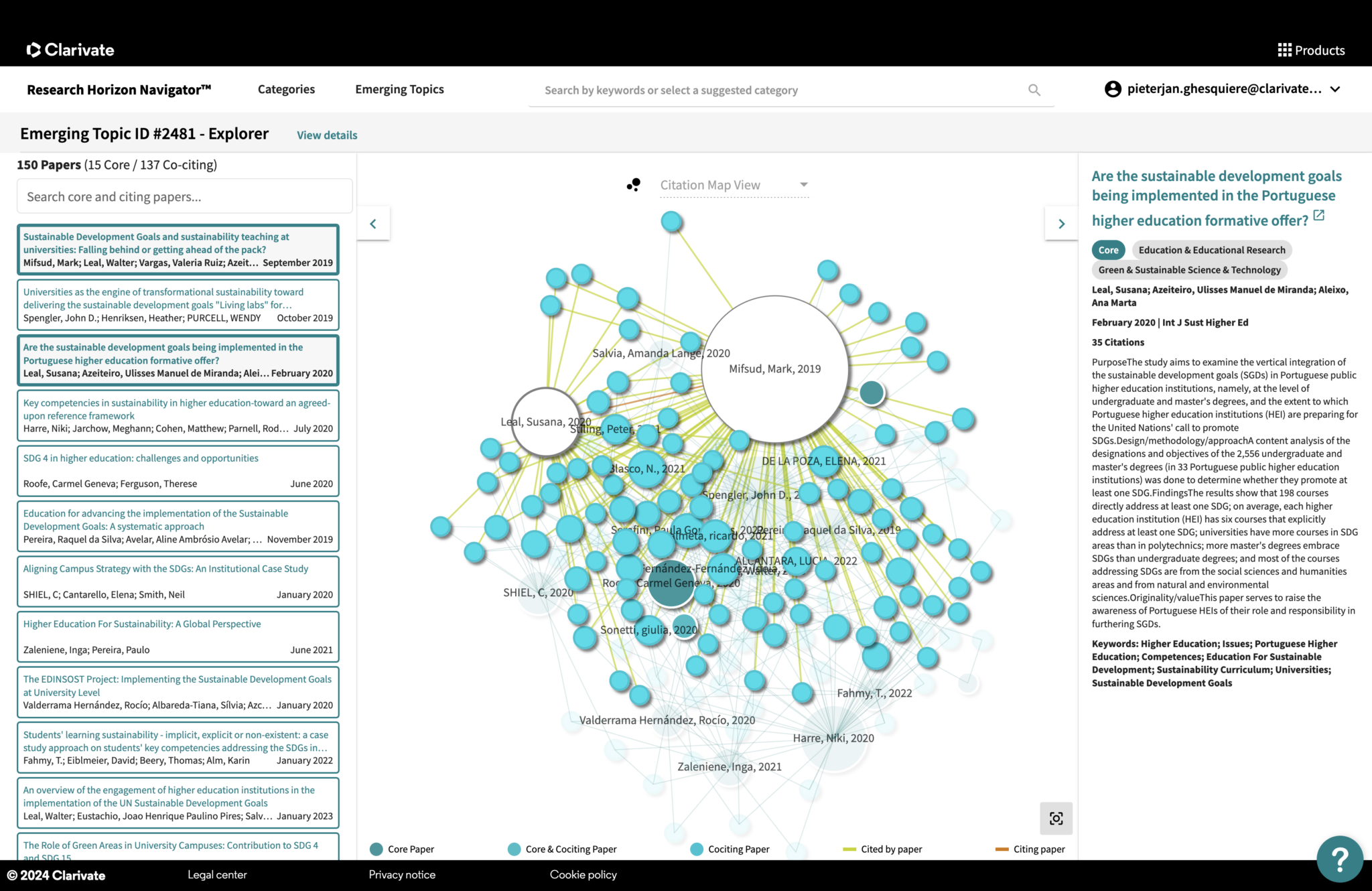The height and width of the screenshot is (891, 1372).
Task: Click the user account avatar icon
Action: (1113, 89)
